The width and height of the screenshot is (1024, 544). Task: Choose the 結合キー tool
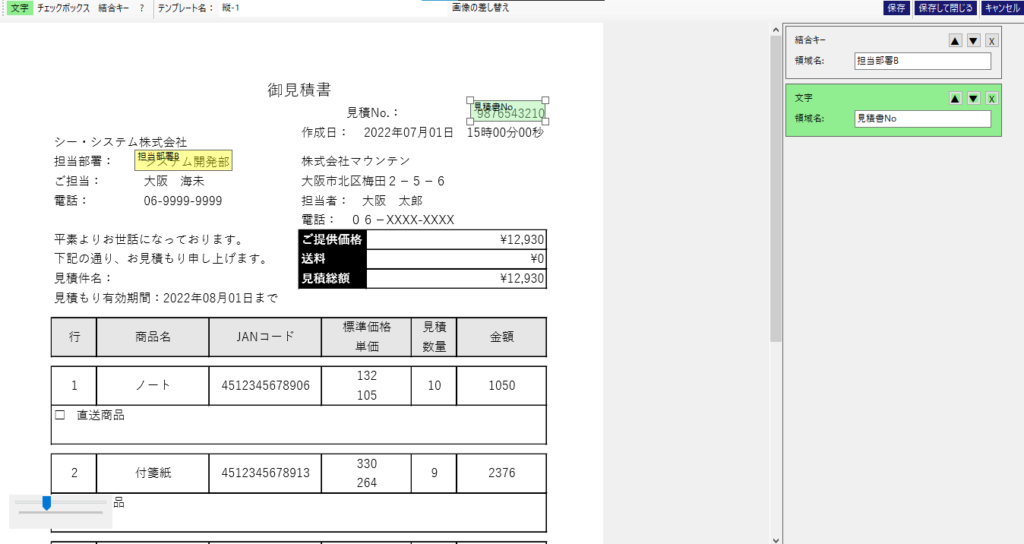coord(114,8)
